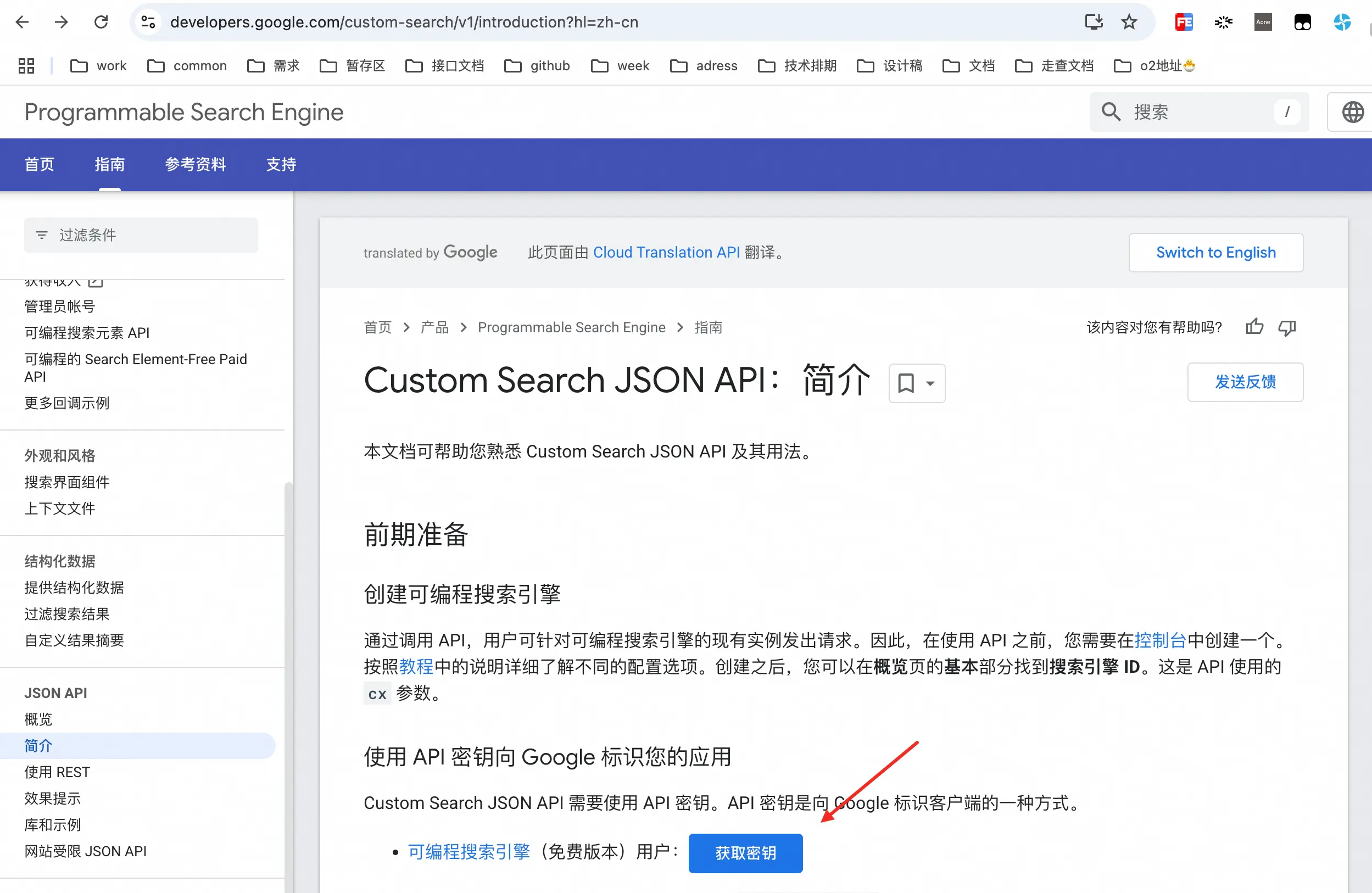Open the bookmark save dropdown beside title
This screenshot has width=1372, height=893.
917,383
